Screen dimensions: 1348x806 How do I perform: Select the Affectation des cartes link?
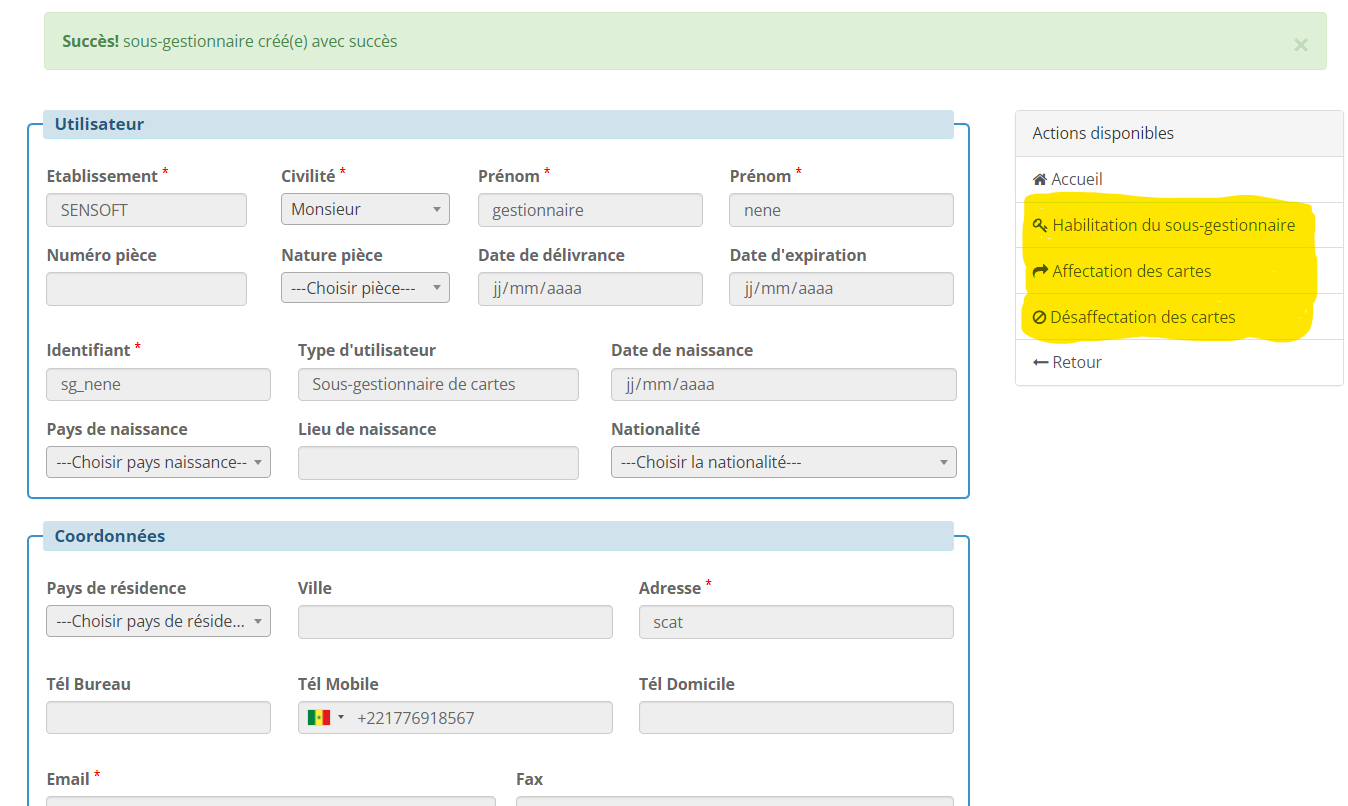(1131, 271)
